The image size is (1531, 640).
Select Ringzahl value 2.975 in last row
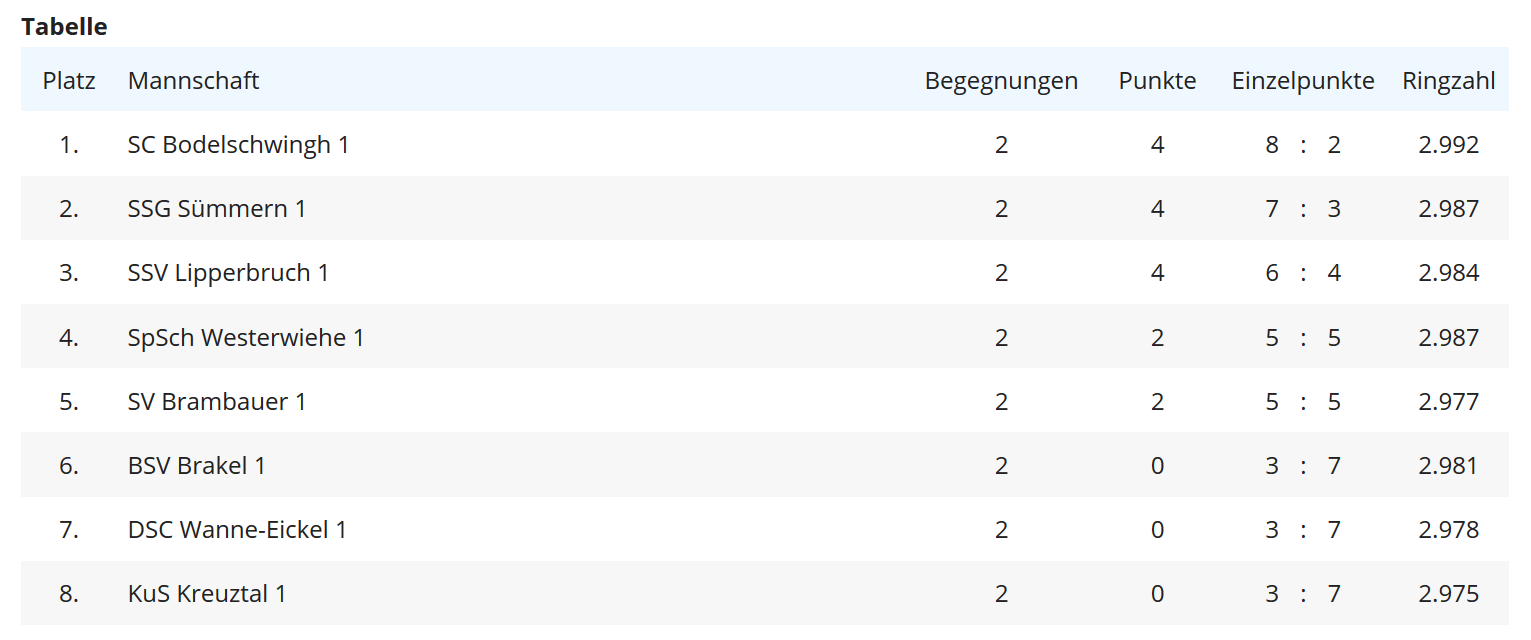(x=1448, y=593)
